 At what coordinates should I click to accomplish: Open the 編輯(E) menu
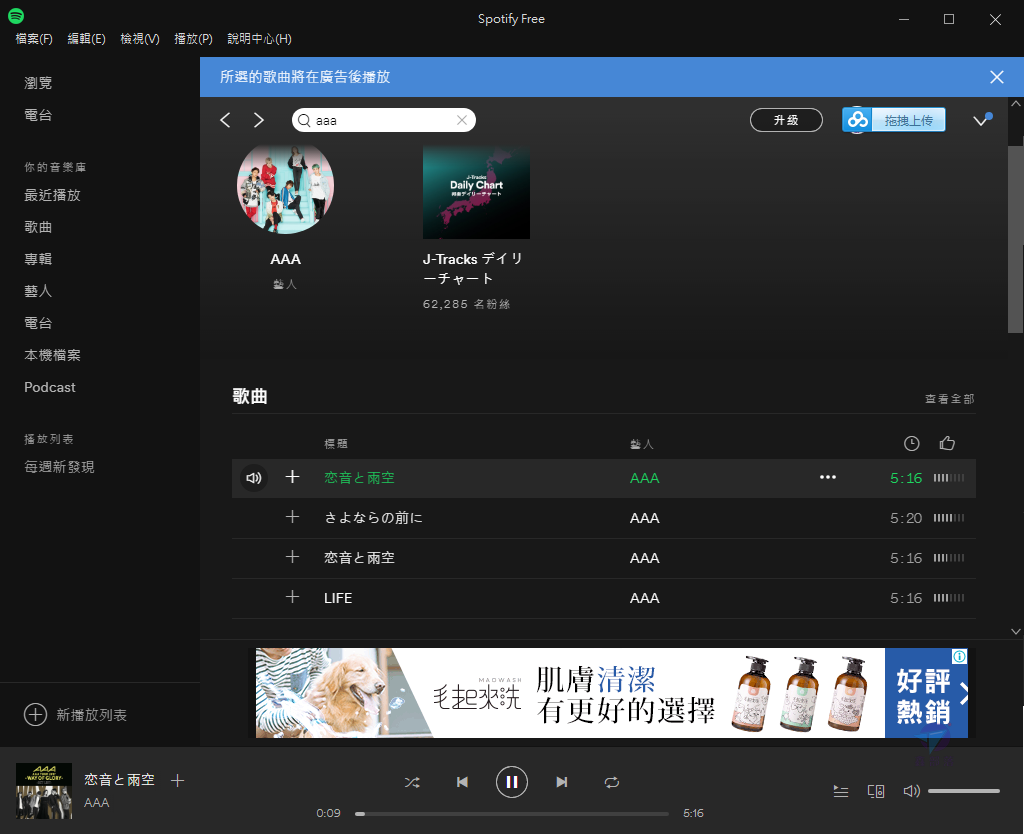(87, 39)
